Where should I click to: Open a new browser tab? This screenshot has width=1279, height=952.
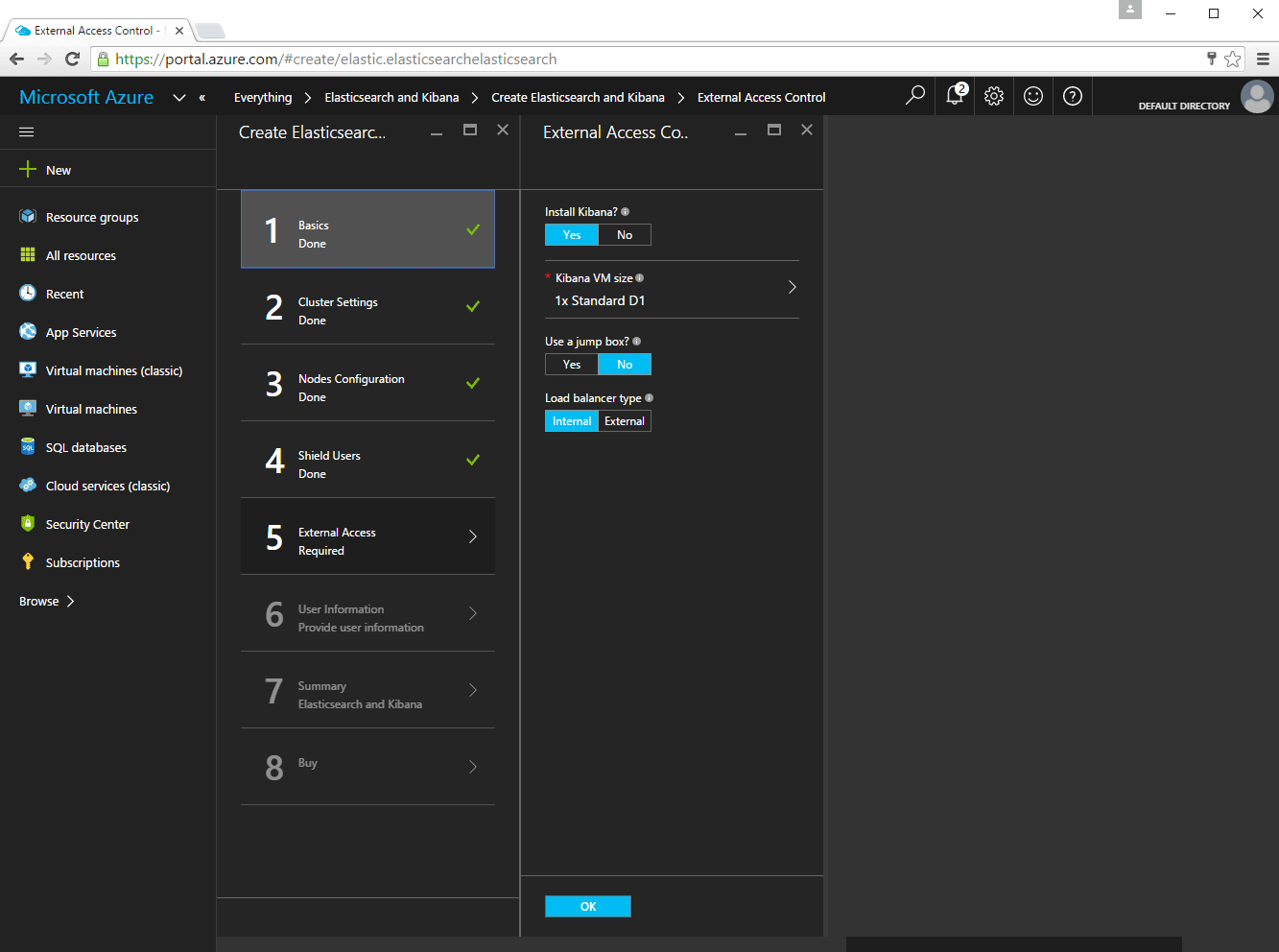point(210,31)
